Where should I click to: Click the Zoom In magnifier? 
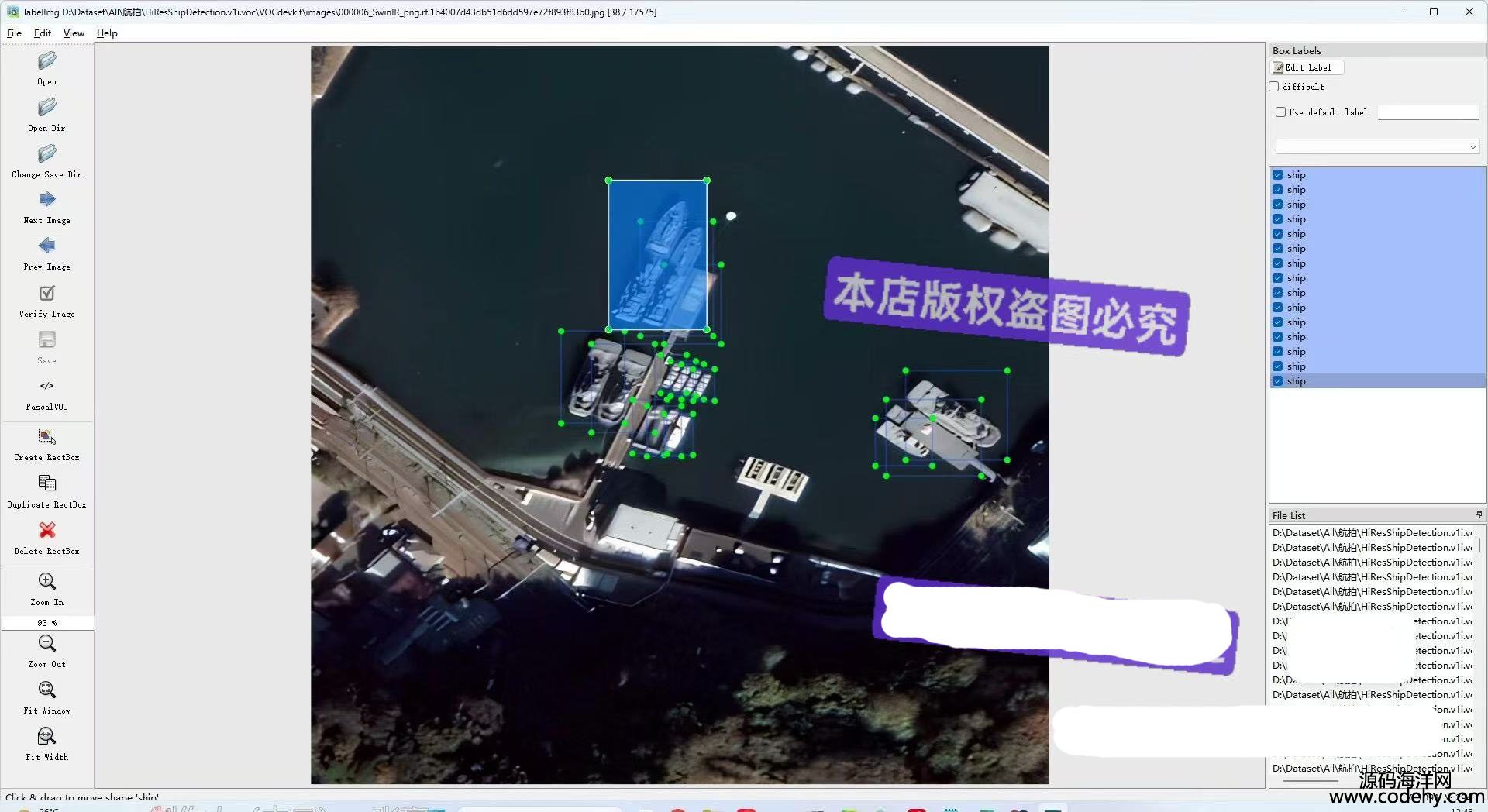[x=47, y=581]
